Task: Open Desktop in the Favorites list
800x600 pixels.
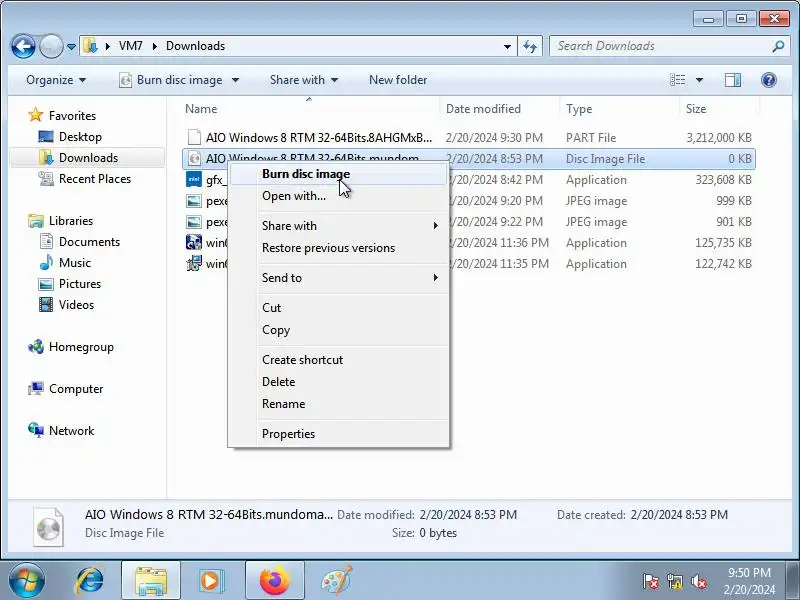Action: [80, 137]
